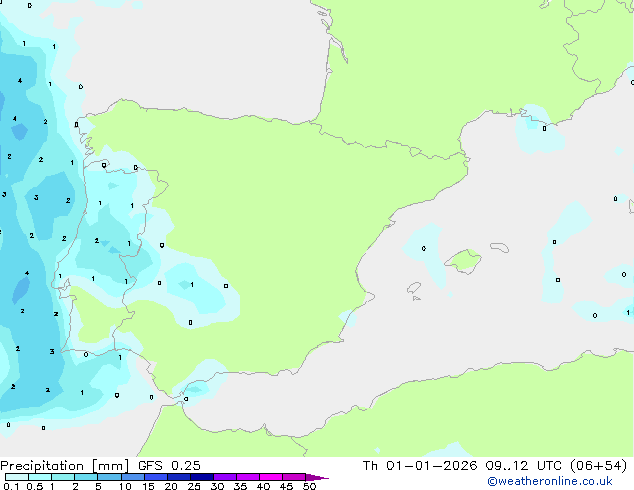Click the '25' legend scale label

pyautogui.click(x=194, y=486)
